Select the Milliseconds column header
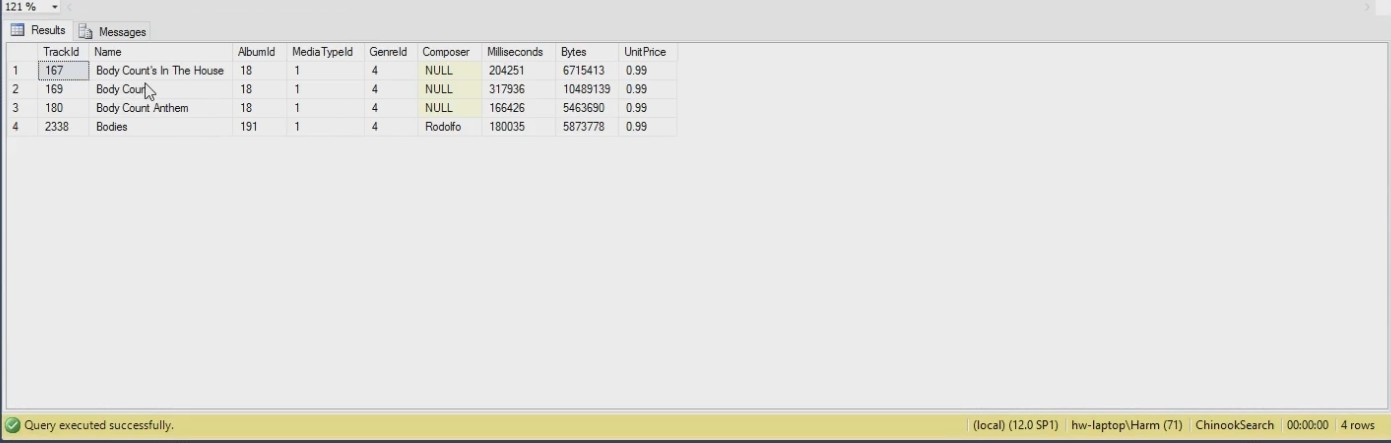The image size is (1391, 443). [515, 52]
